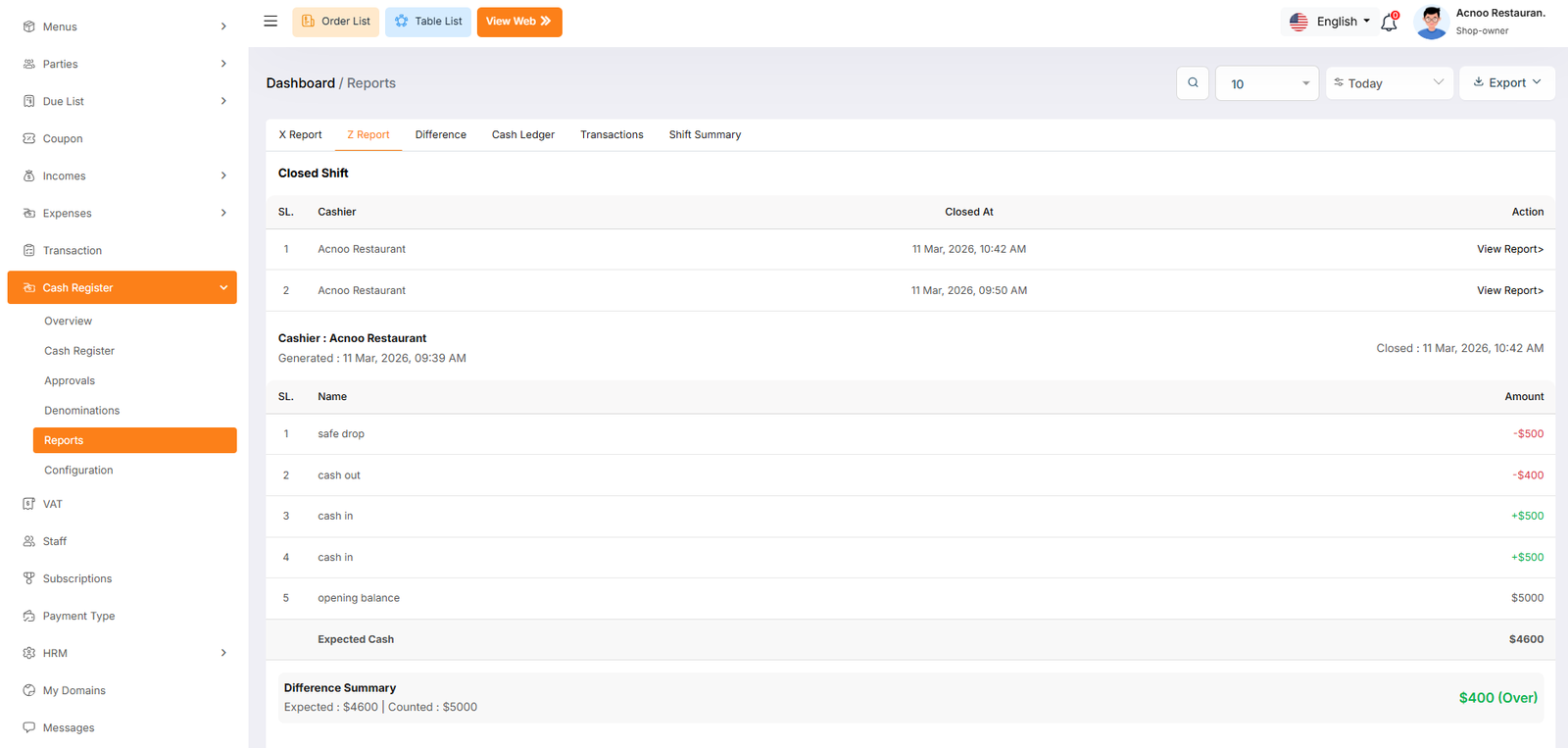The width and height of the screenshot is (1568, 748).
Task: Open the notification bell
Action: tap(1389, 23)
